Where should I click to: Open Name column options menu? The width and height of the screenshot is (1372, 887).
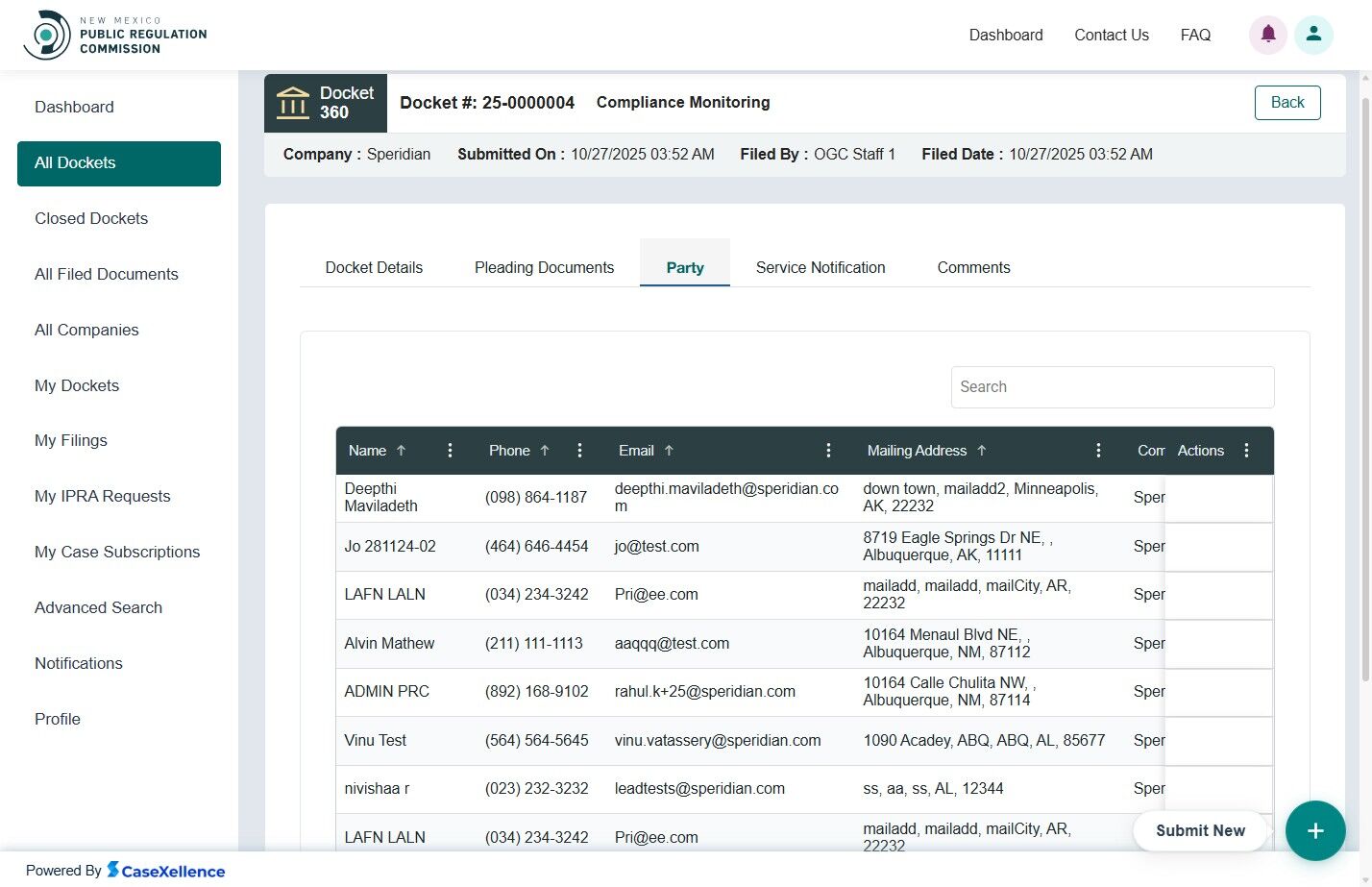(x=450, y=451)
